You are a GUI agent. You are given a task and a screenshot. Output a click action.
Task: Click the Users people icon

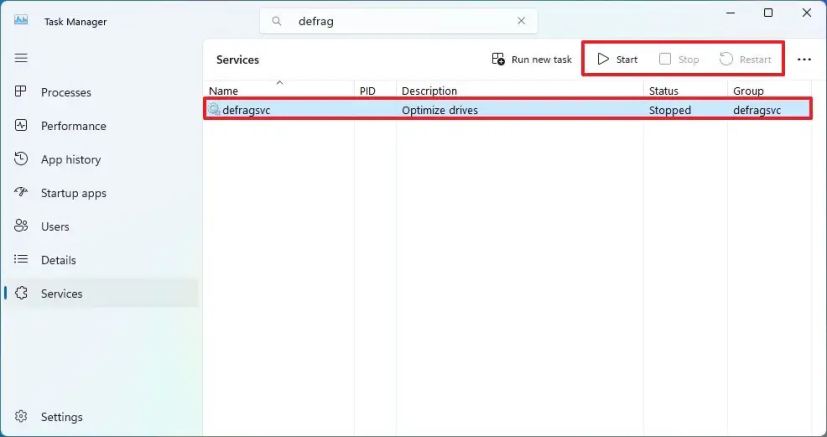pos(21,226)
